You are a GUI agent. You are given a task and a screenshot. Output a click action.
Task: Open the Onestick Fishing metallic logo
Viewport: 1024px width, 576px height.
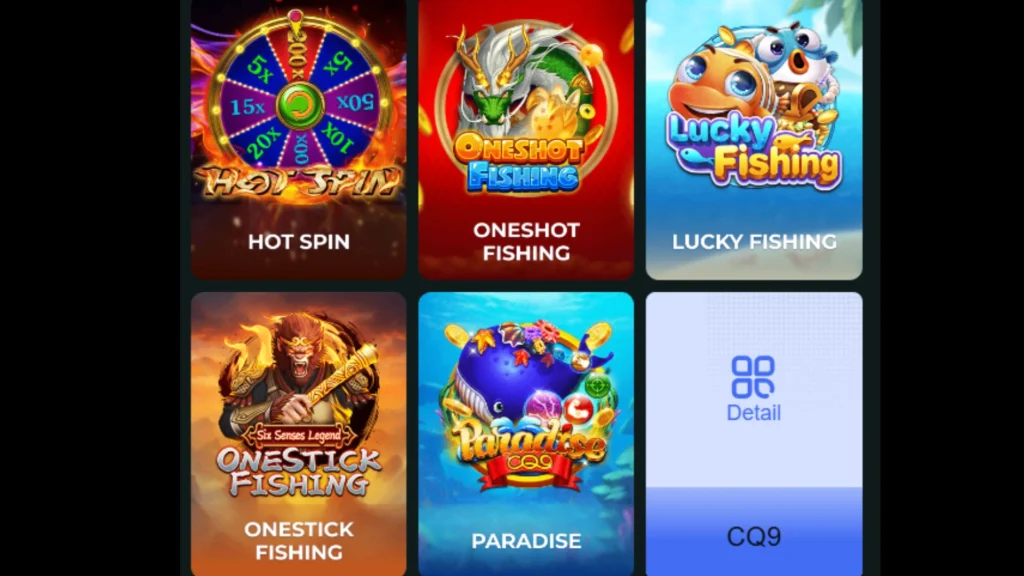coord(299,472)
